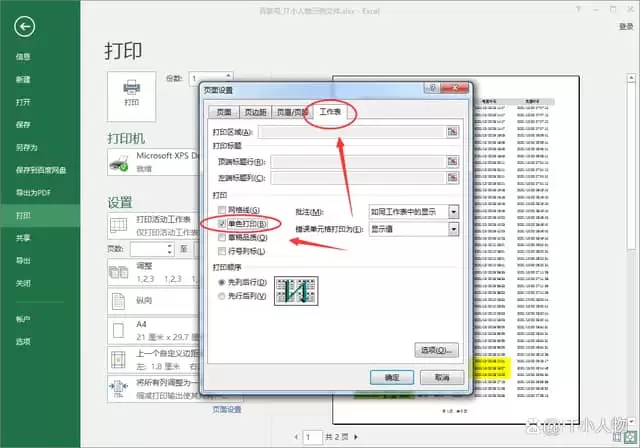Switch to the 页边距 tab
Image resolution: width=640 pixels, height=448 pixels.
pos(256,112)
